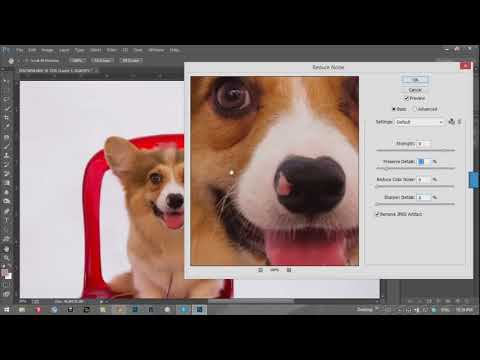480x360 pixels.
Task: Click the foreground color swatch
Action: pyautogui.click(x=5, y=273)
